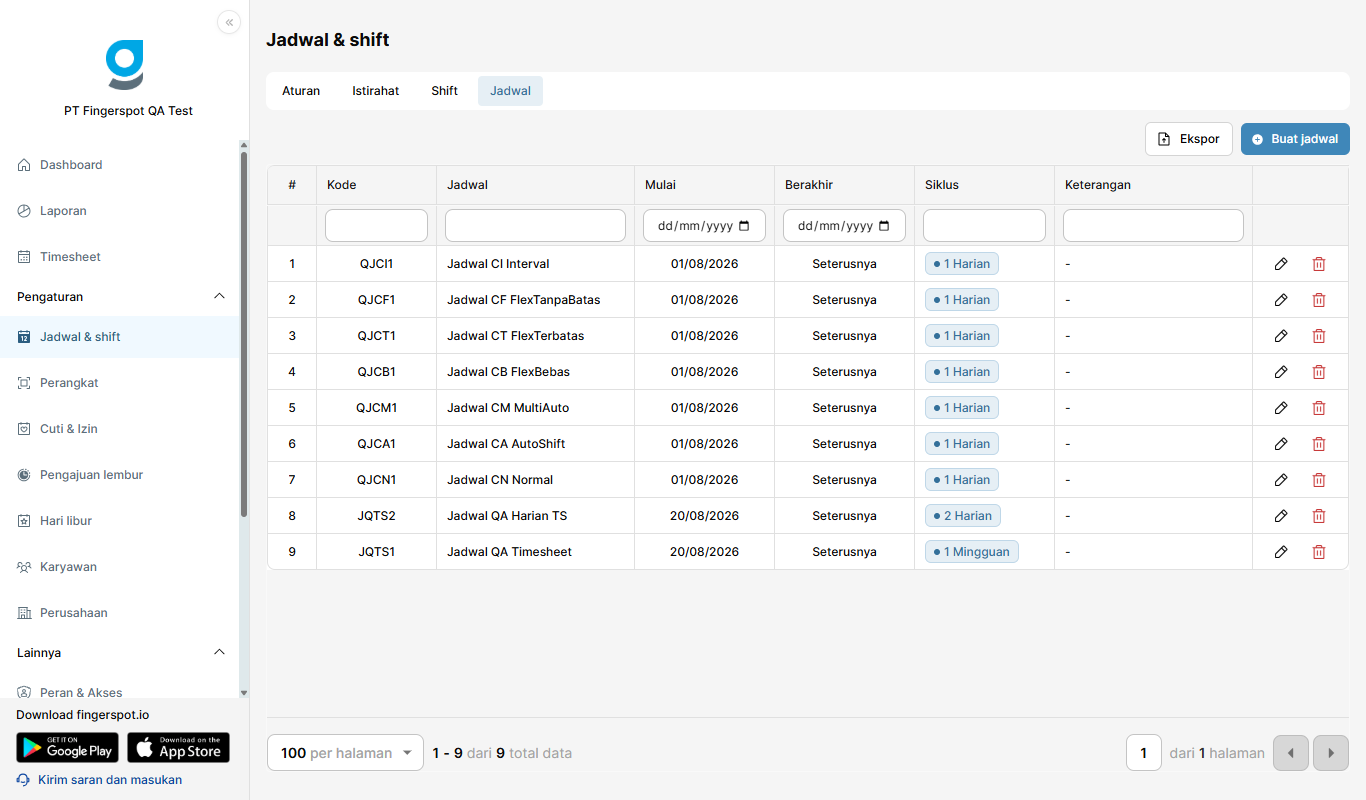Edit the Jadwal CI Interval row
The width and height of the screenshot is (1366, 800).
[x=1281, y=264]
